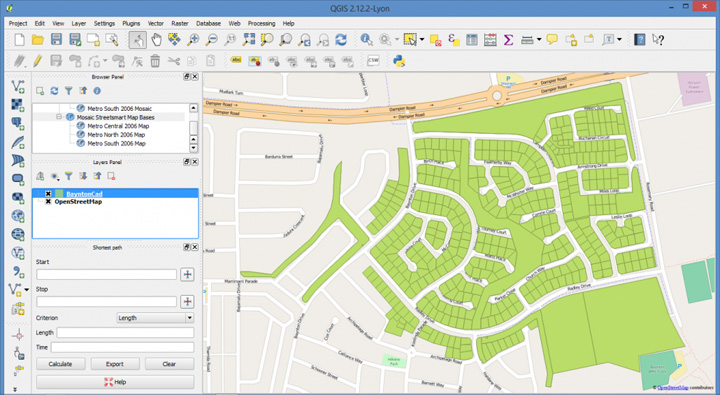The width and height of the screenshot is (720, 395).
Task: Click the first yellow labeling tool icon
Action: click(236, 61)
